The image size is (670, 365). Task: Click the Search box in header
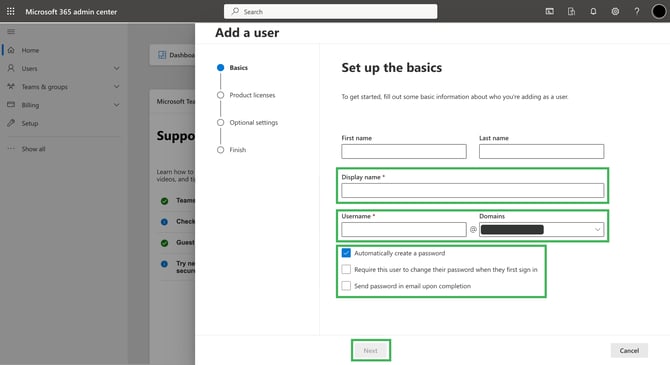330,12
